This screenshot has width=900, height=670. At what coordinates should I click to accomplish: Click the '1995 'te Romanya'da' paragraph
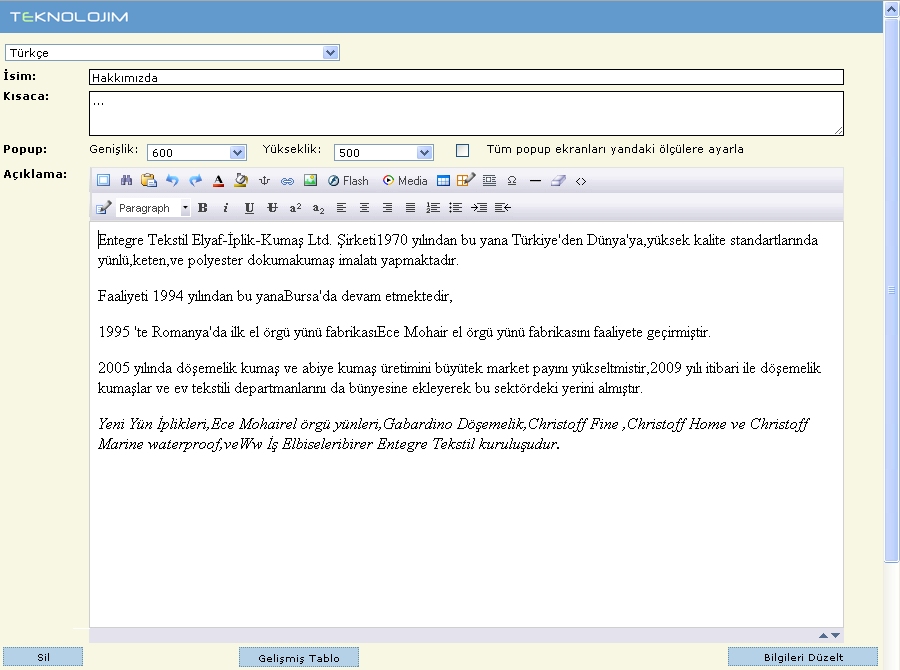tap(404, 332)
